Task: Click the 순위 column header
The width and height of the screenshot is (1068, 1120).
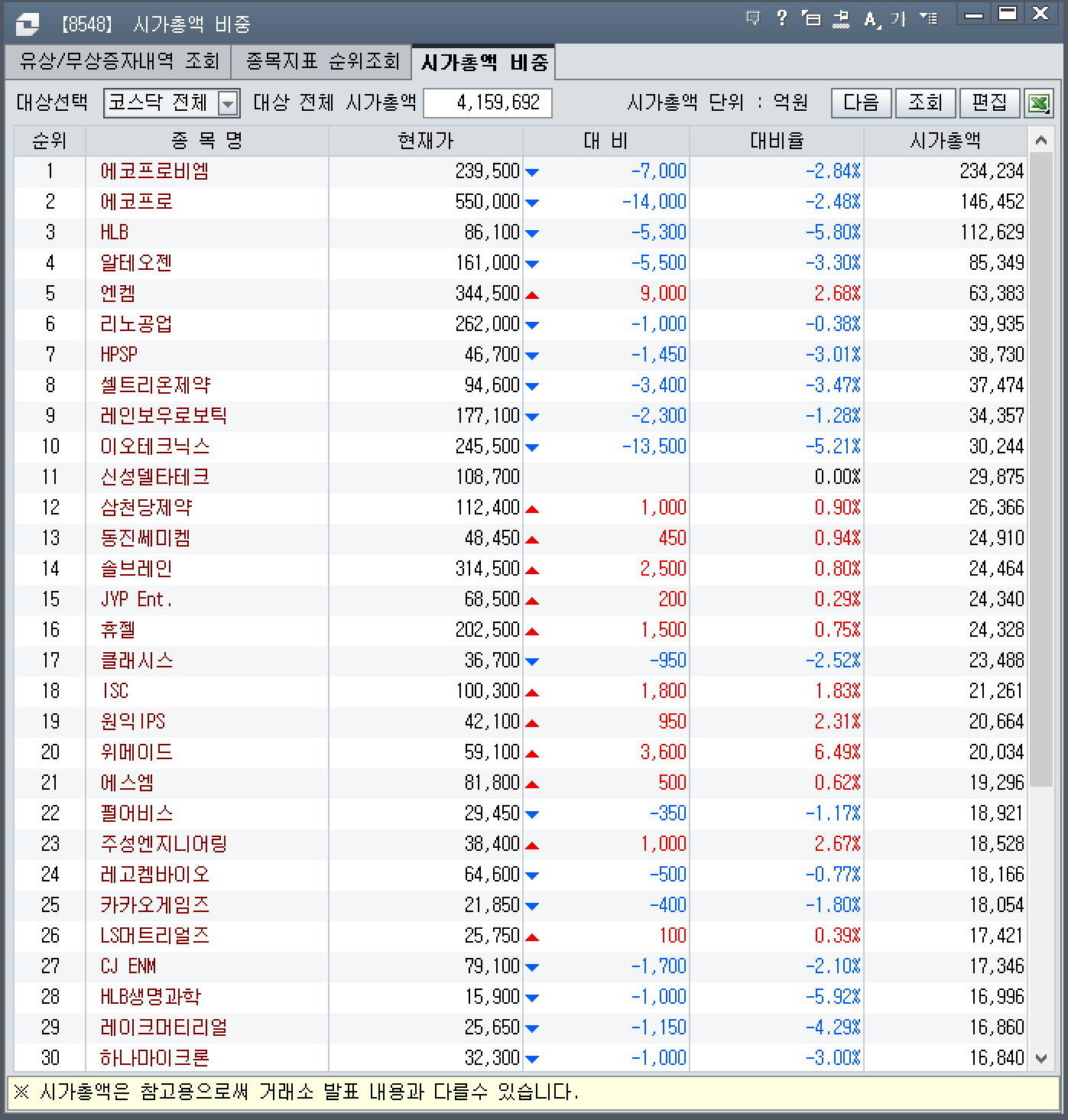Action: (x=50, y=141)
